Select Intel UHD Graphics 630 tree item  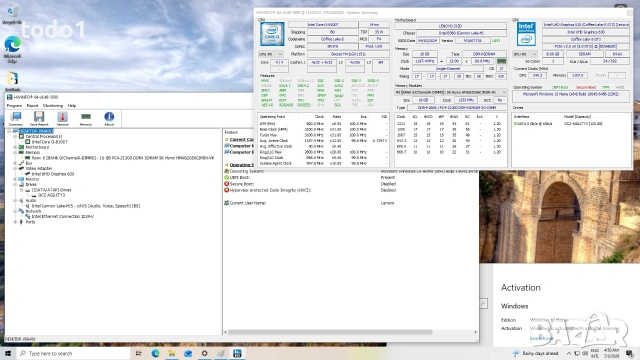[x=53, y=174]
